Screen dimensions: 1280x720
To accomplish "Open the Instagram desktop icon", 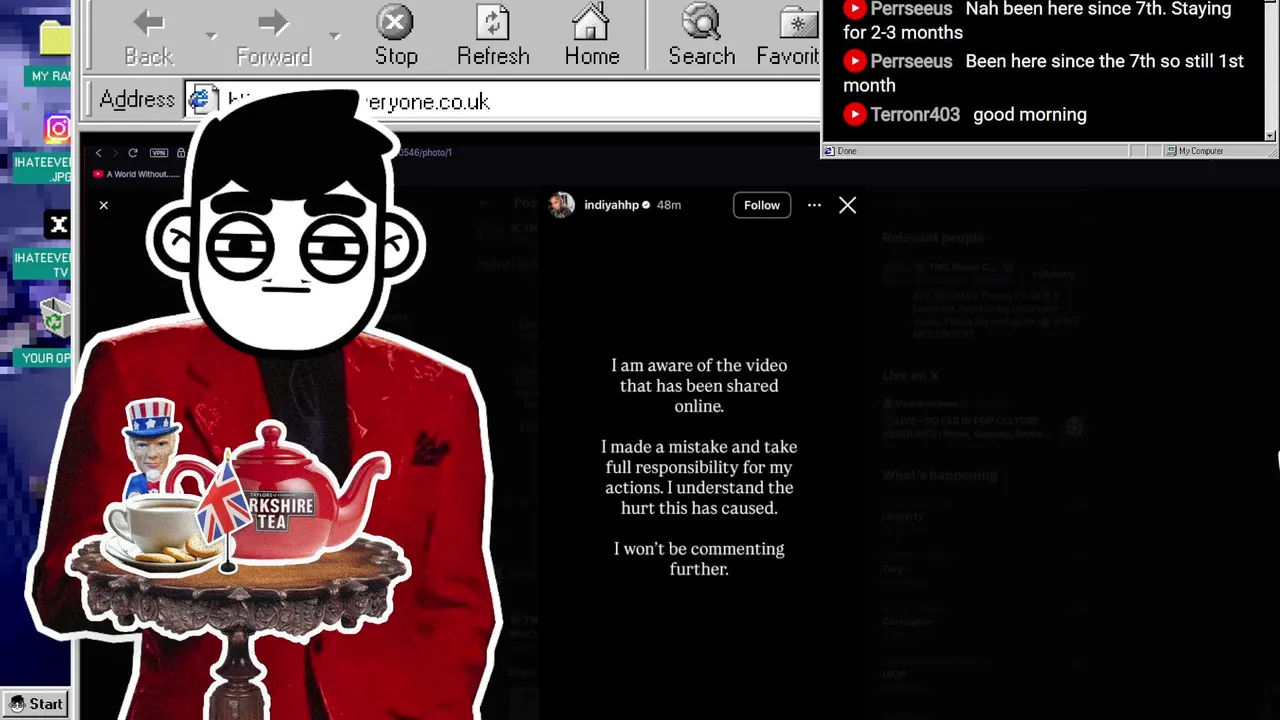I will [x=58, y=129].
